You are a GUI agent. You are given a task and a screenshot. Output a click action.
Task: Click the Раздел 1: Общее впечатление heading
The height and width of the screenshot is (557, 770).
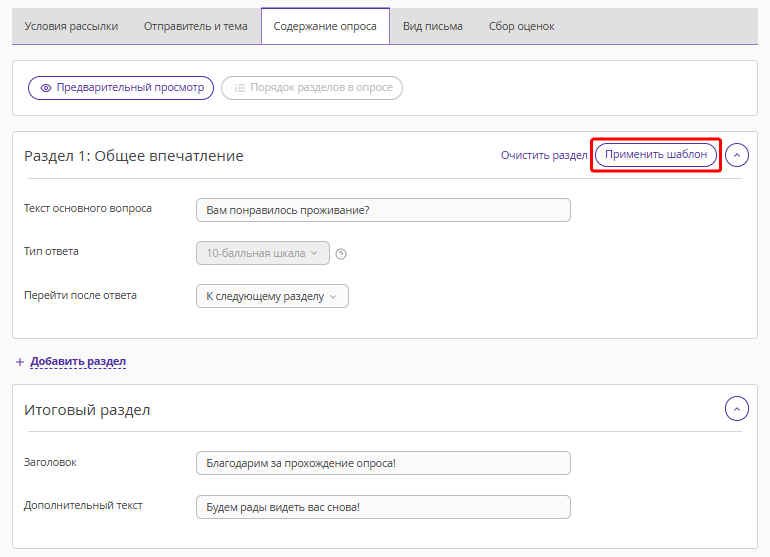point(134,156)
